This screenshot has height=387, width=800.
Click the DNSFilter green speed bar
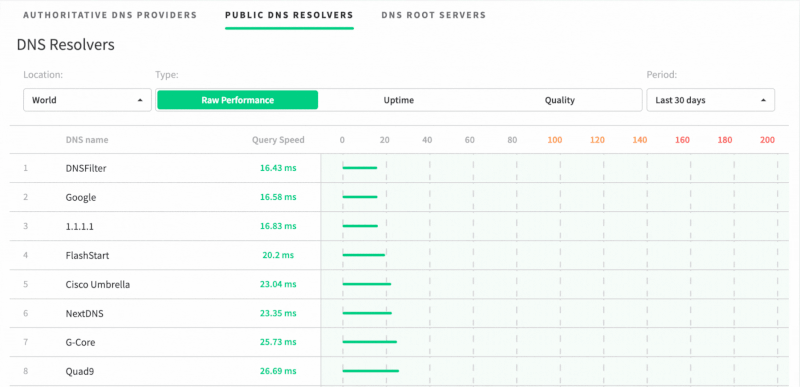tap(360, 167)
